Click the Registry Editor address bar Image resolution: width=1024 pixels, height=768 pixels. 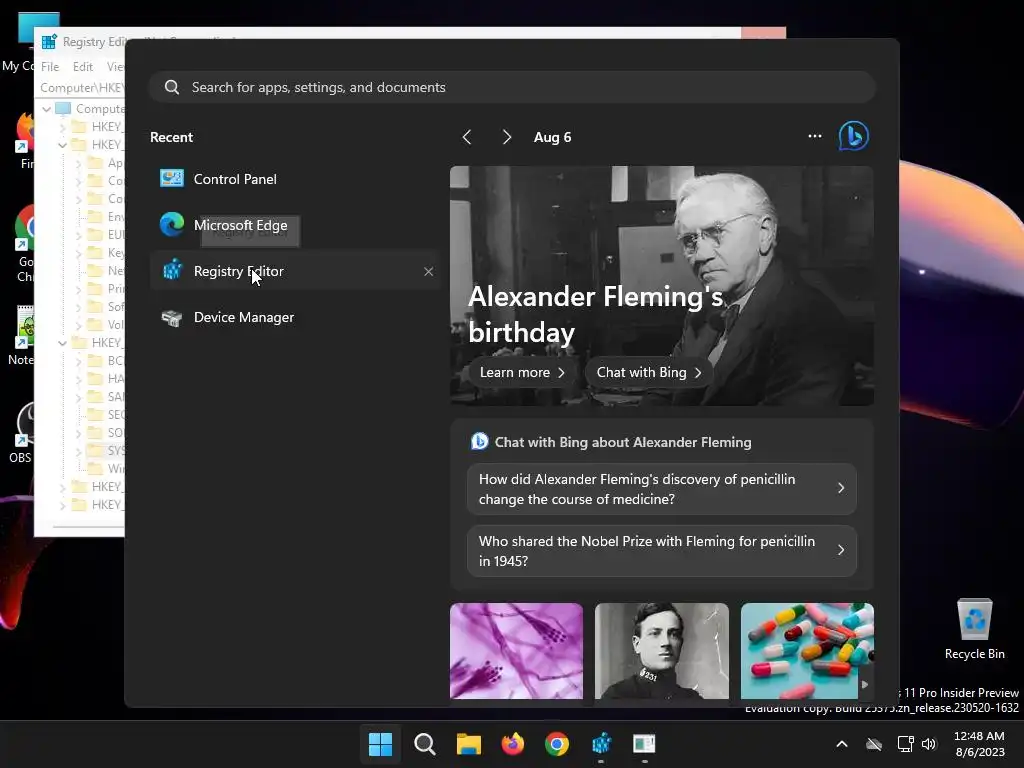click(x=81, y=88)
